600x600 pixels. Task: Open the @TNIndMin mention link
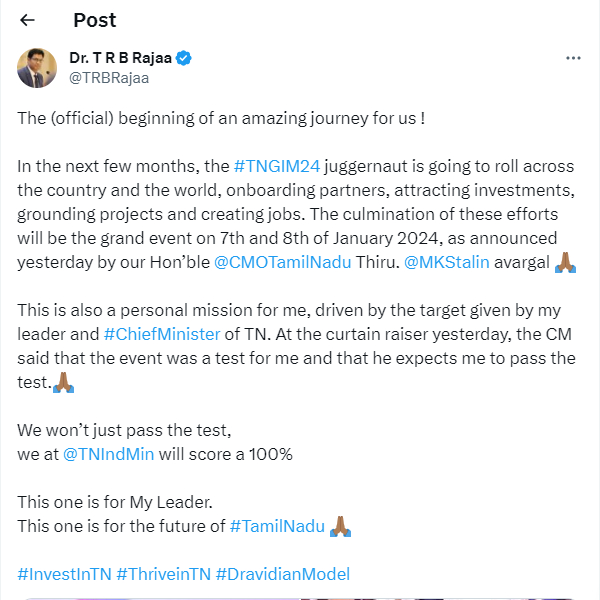click(x=108, y=454)
